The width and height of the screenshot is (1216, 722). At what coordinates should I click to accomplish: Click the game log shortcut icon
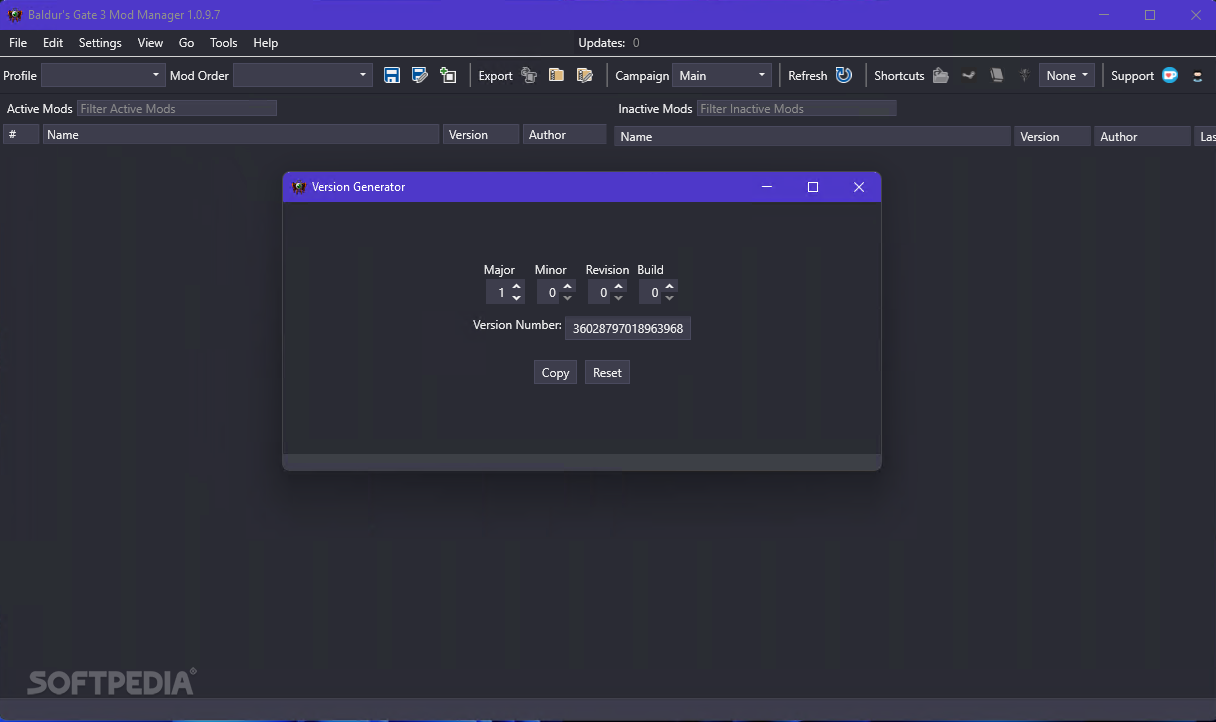pos(996,75)
